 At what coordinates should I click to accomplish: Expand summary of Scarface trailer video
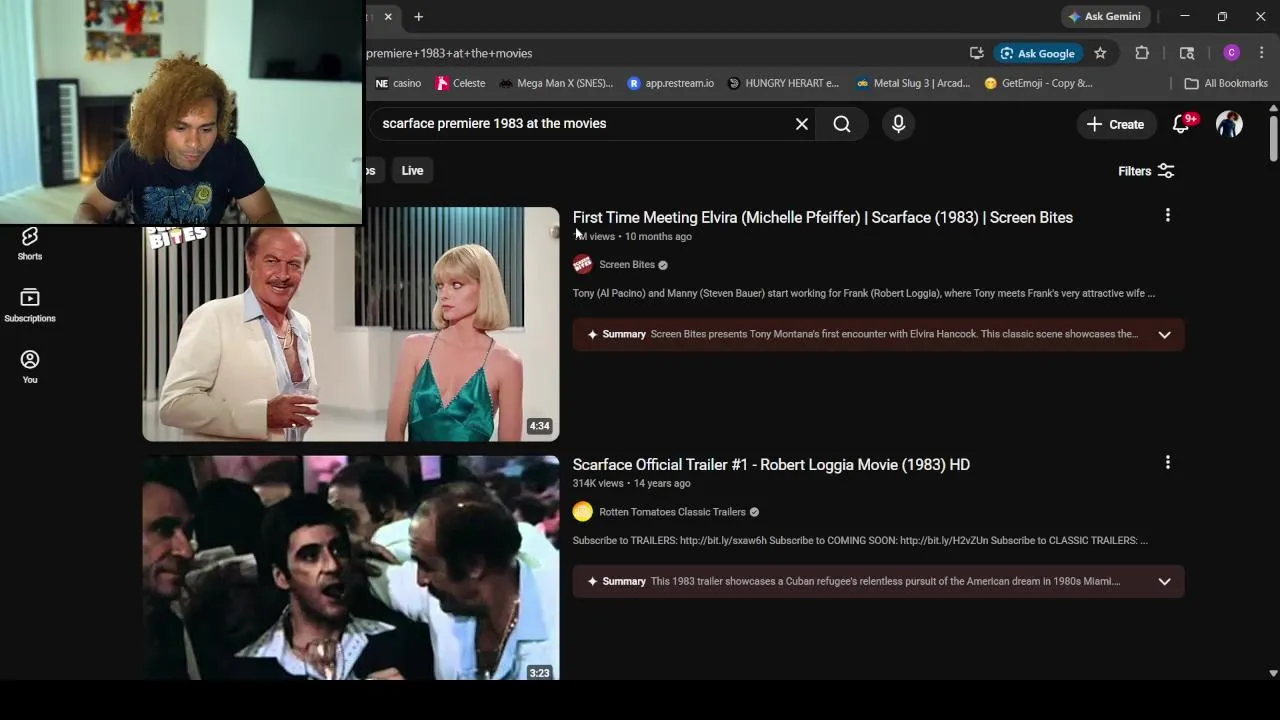click(x=1164, y=582)
